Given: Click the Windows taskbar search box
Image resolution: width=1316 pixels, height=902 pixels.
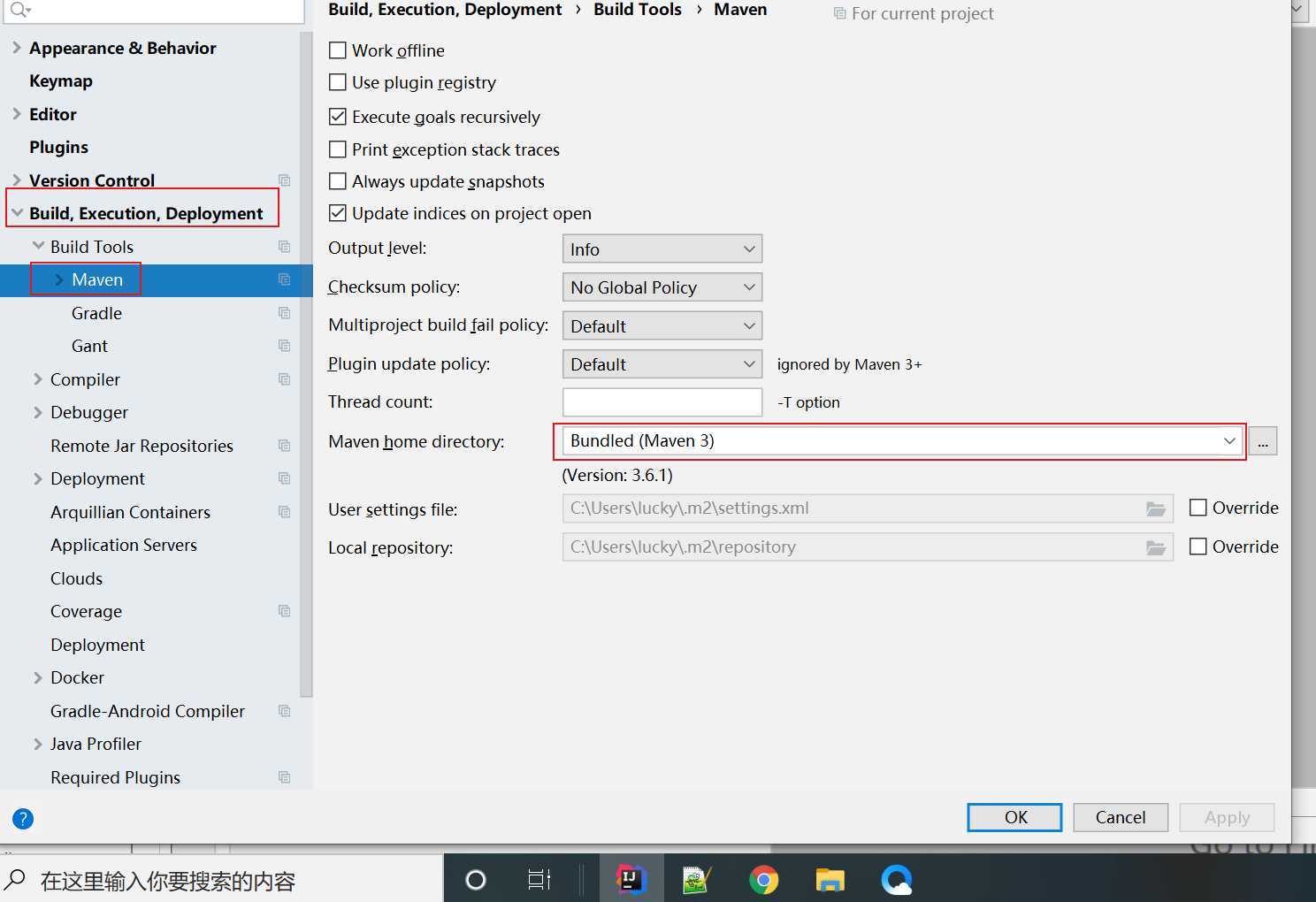Looking at the screenshot, I should (x=221, y=880).
